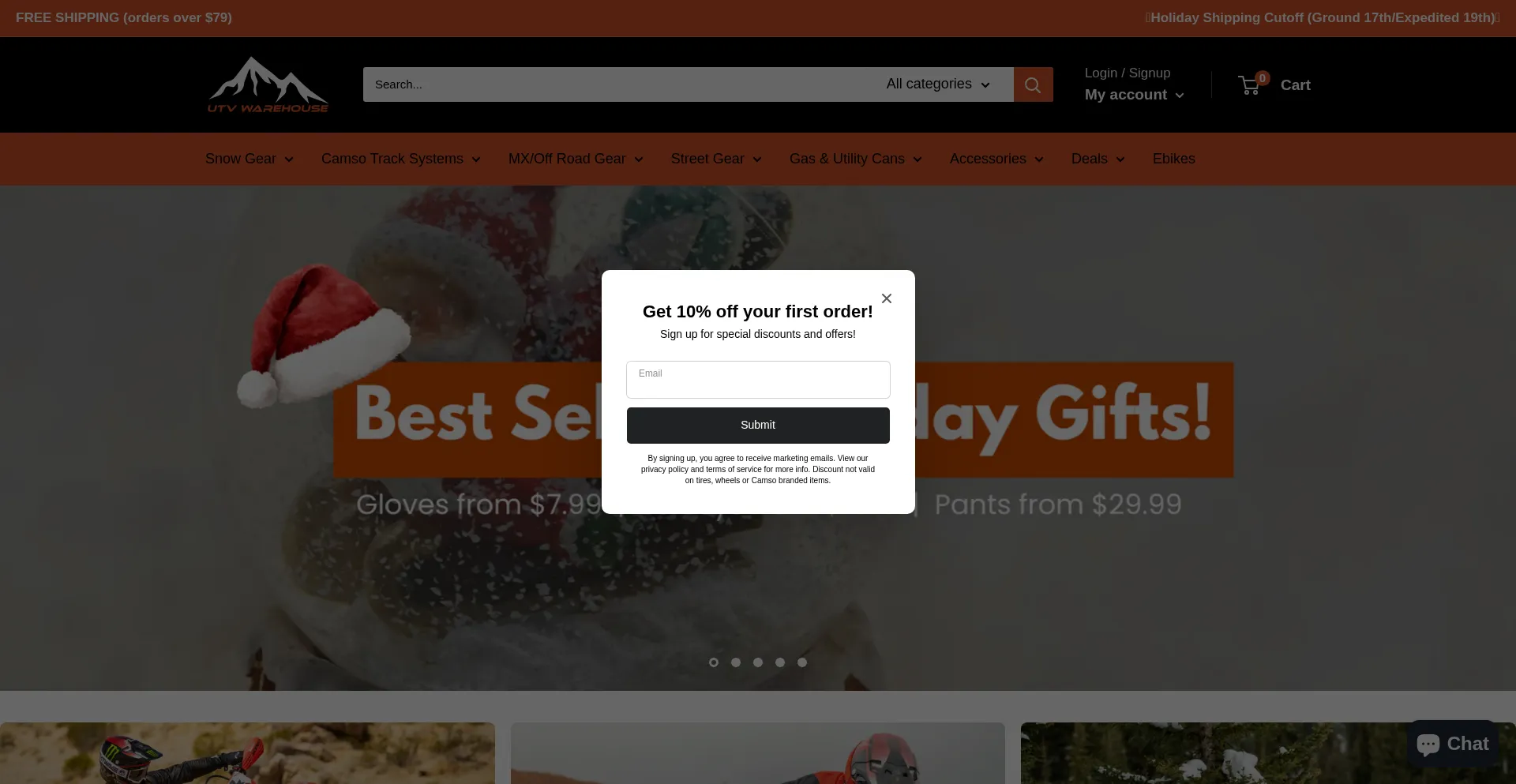1516x784 pixels.
Task: Open the Ebikes menu item
Action: [x=1173, y=159]
